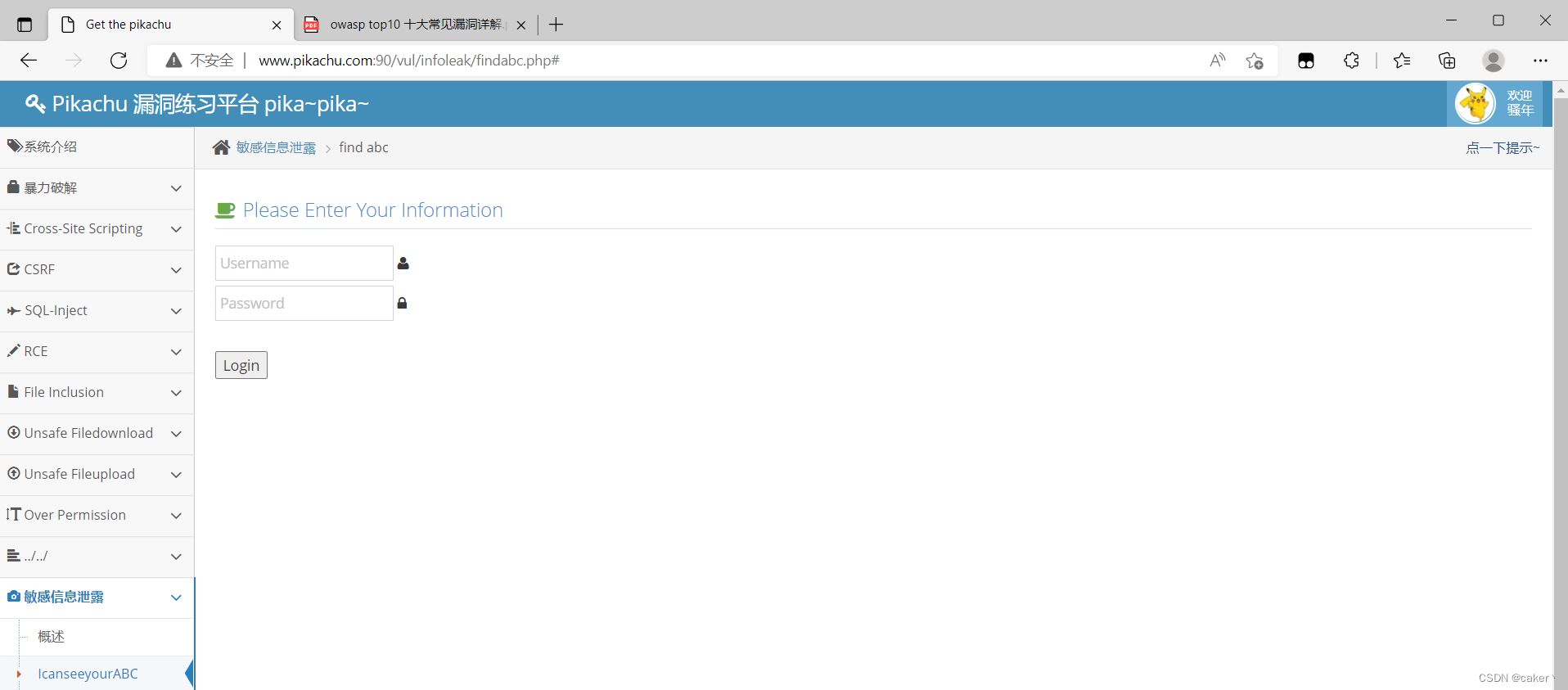This screenshot has height=690, width=1568.
Task: Open the ../../ directory traversal menu
Action: [97, 557]
